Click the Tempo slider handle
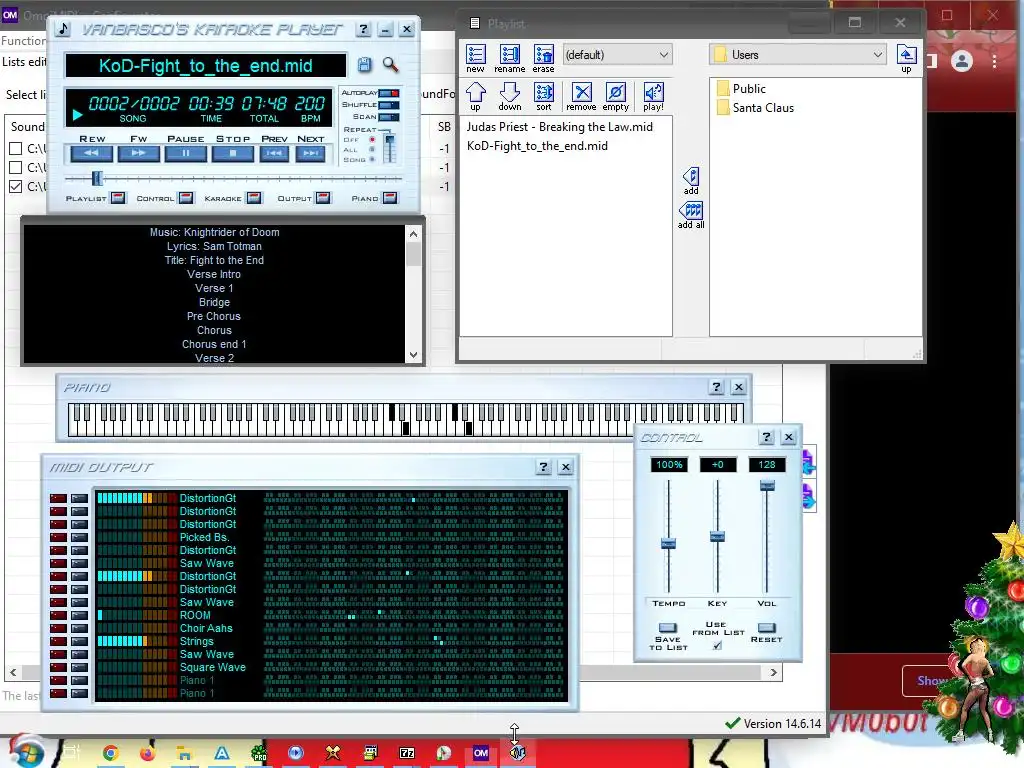Image resolution: width=1024 pixels, height=768 pixels. (x=668, y=543)
